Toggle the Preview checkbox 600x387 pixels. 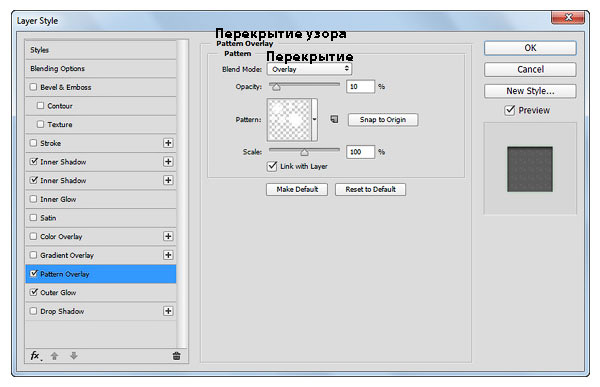click(510, 110)
